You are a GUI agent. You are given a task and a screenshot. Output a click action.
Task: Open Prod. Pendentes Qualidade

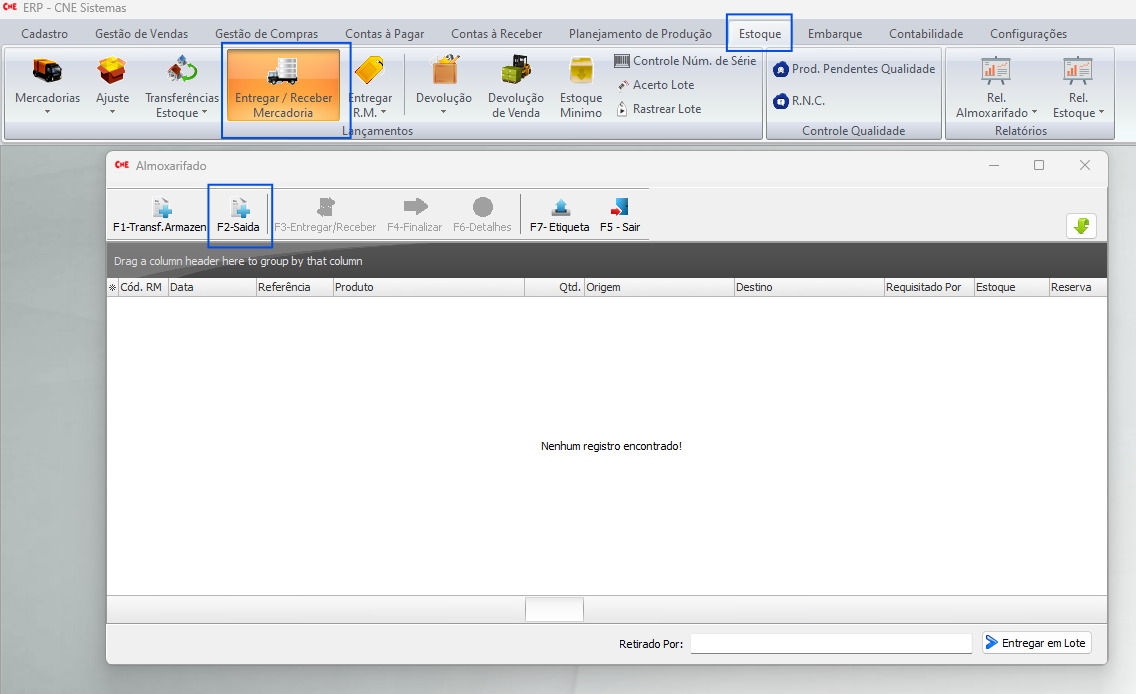point(854,69)
